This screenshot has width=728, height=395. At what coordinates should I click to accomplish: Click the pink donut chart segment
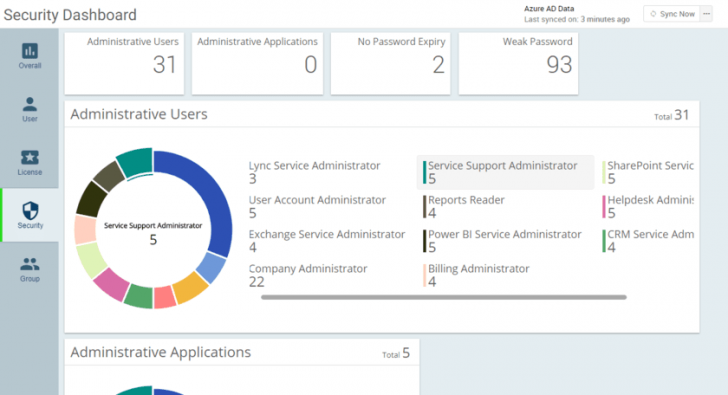(111, 284)
